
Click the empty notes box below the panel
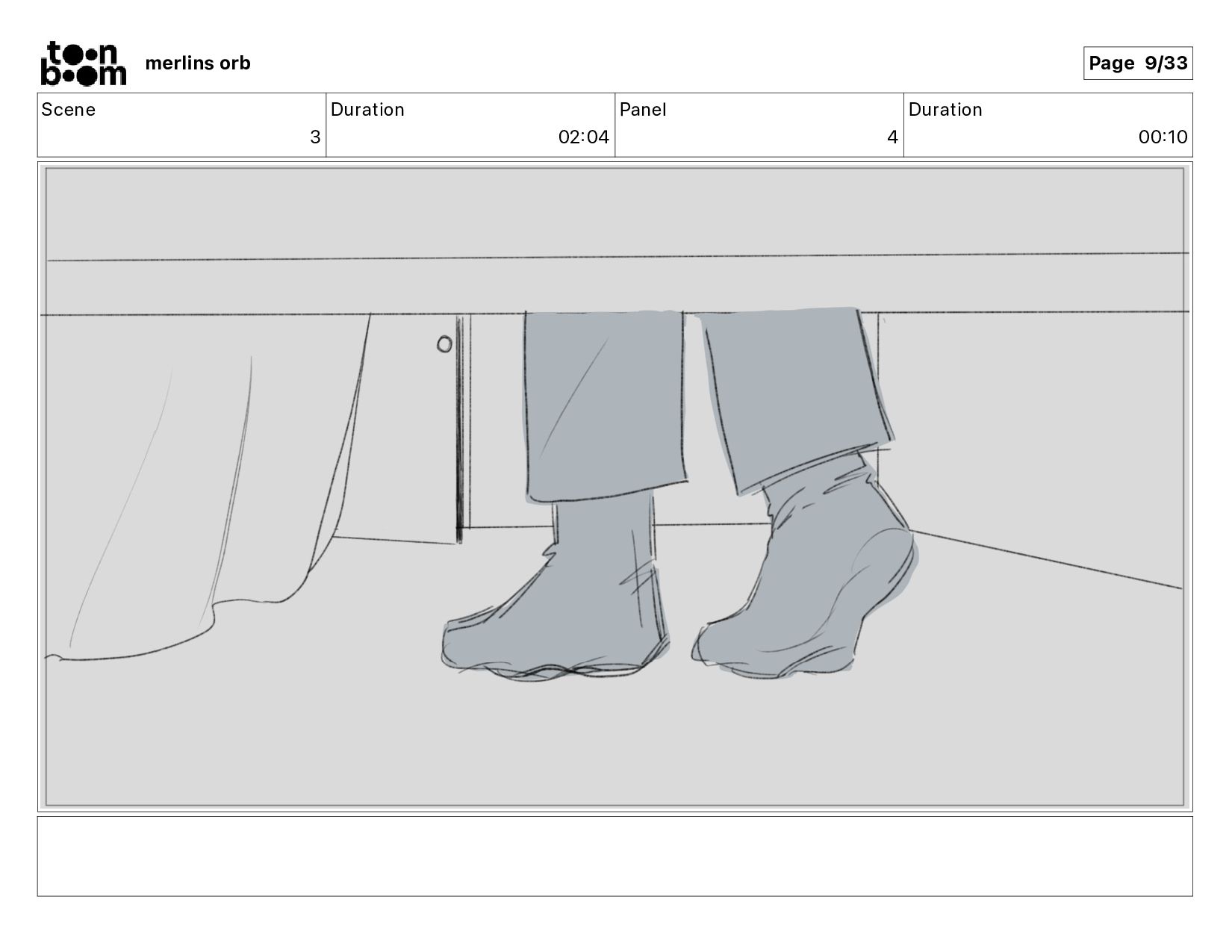(615, 856)
